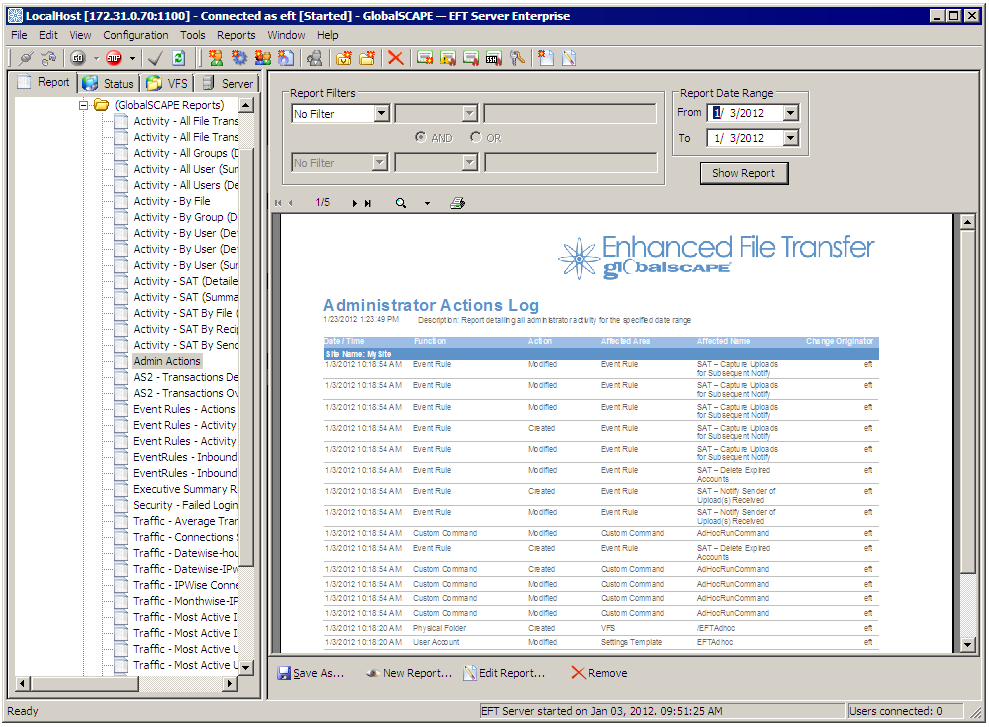The image size is (989, 727).
Task: Click the Save As... button
Action: coord(311,673)
